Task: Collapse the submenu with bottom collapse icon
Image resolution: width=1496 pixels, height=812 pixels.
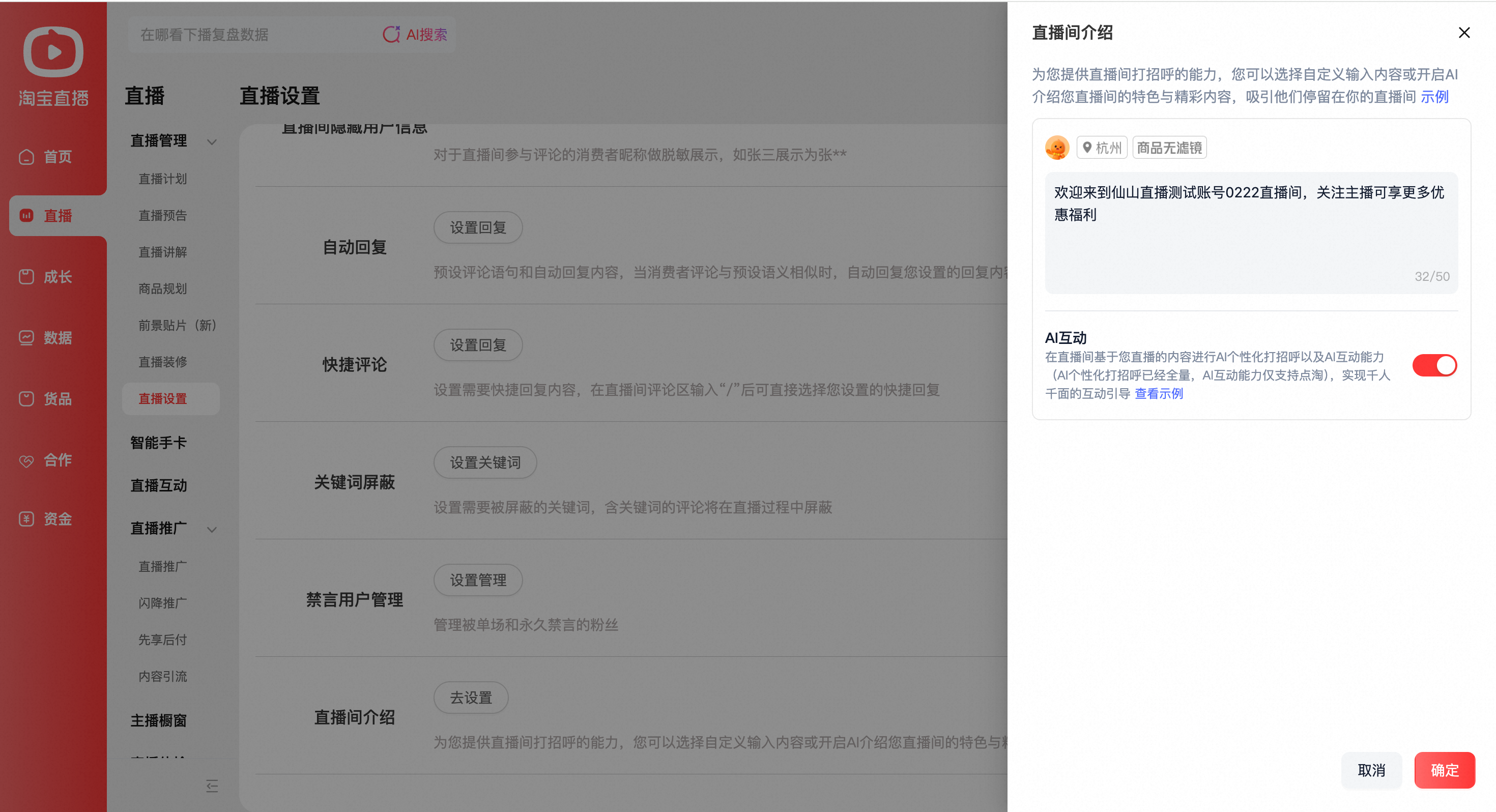Action: click(x=212, y=786)
